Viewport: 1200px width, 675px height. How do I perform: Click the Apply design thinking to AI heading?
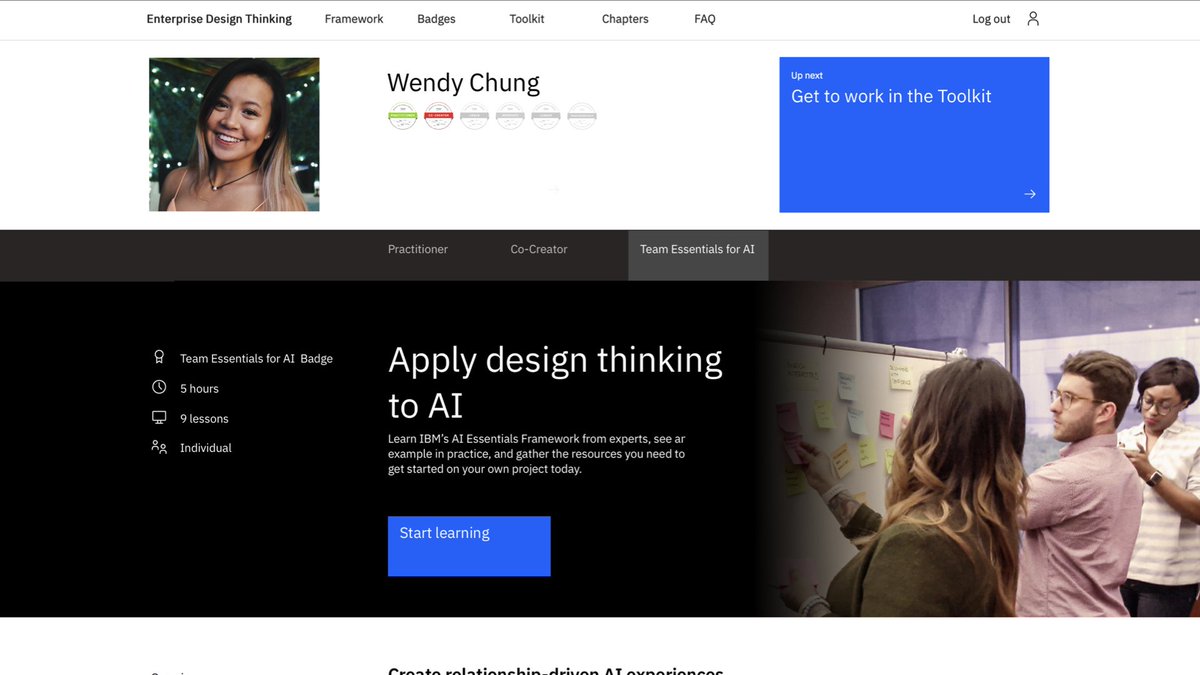pos(555,382)
